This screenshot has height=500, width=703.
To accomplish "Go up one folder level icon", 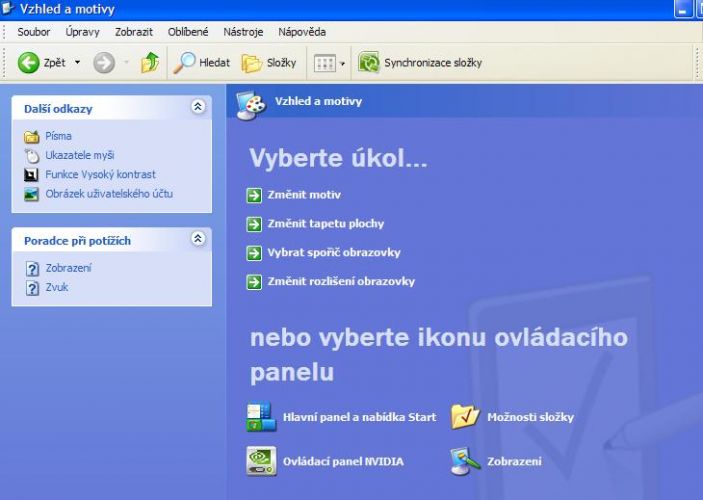I will [150, 62].
